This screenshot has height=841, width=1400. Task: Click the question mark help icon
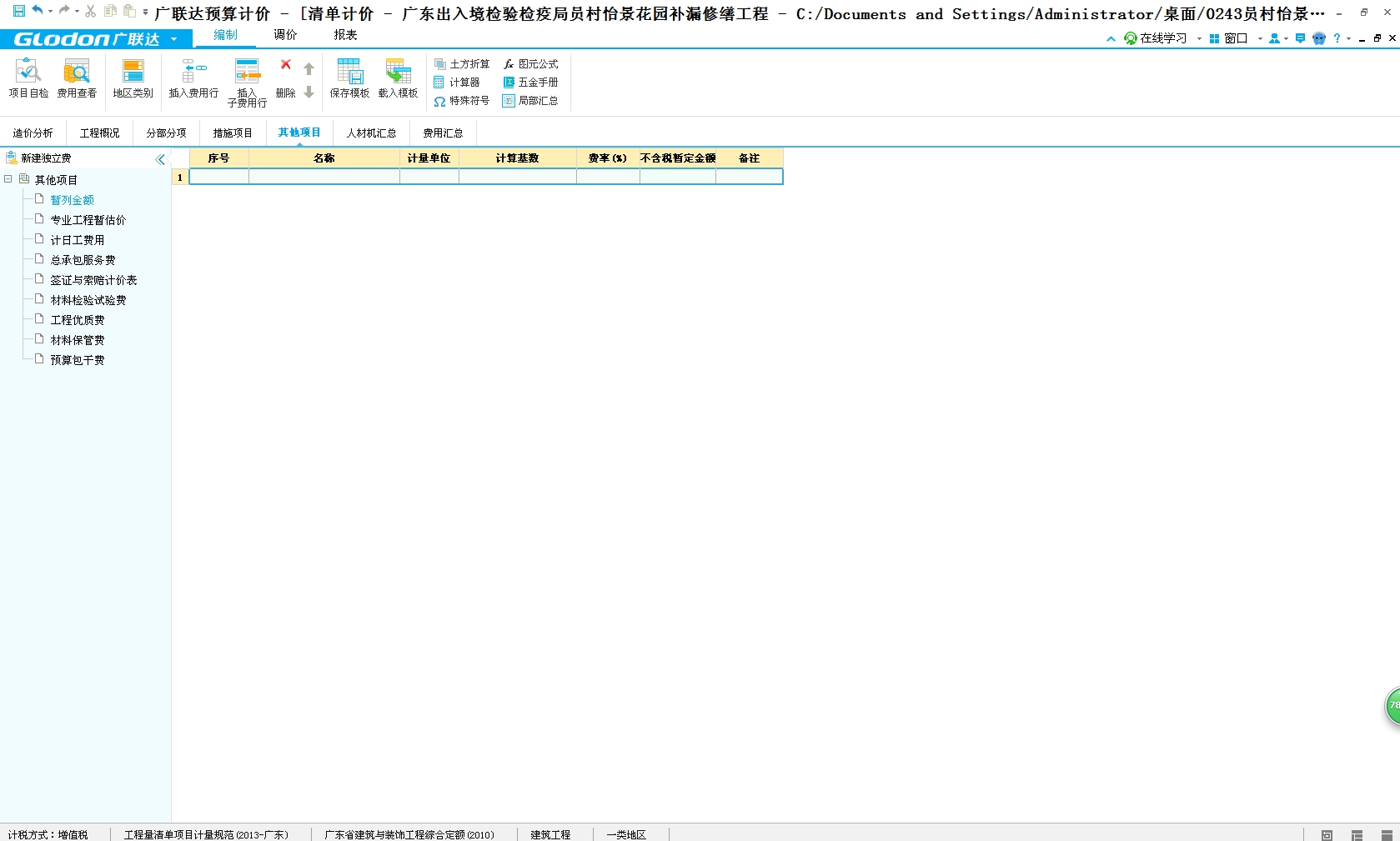pos(1337,38)
